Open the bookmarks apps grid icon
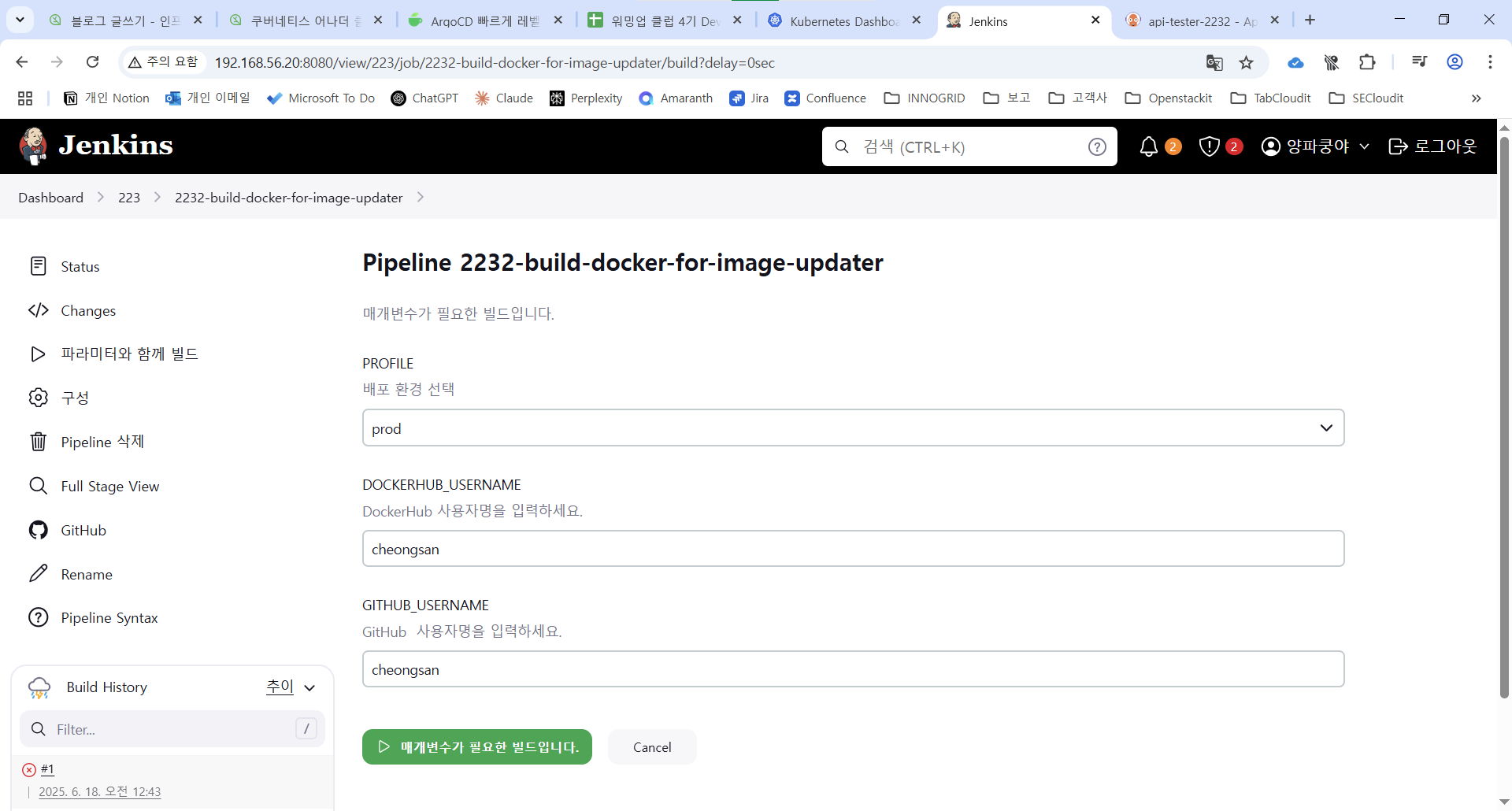The width and height of the screenshot is (1512, 811). pos(25,98)
